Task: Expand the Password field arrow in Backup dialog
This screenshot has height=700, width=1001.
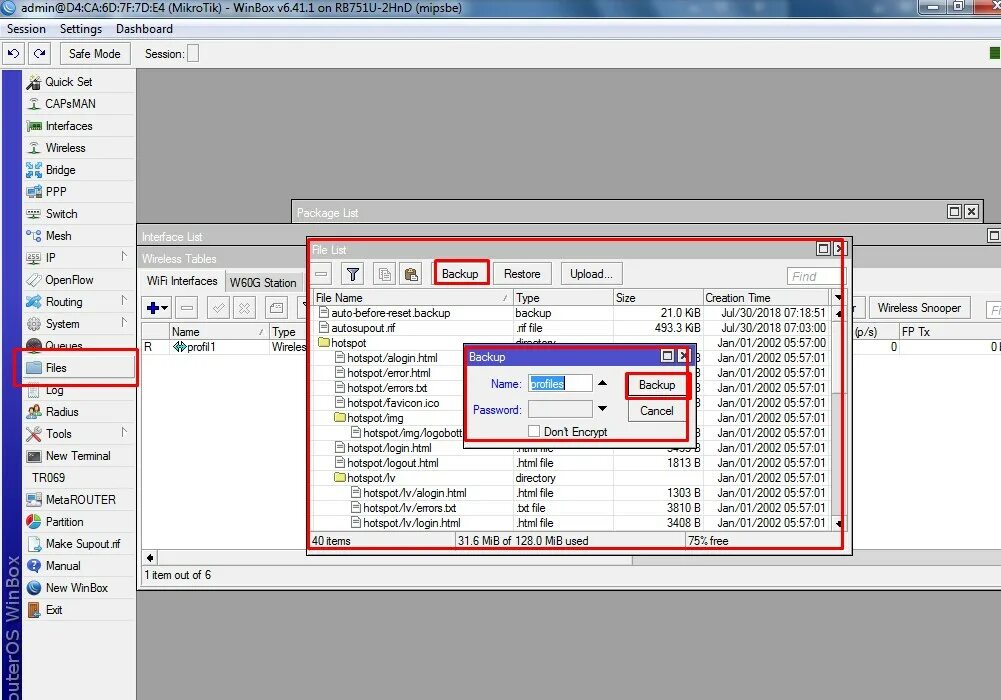Action: tap(602, 408)
